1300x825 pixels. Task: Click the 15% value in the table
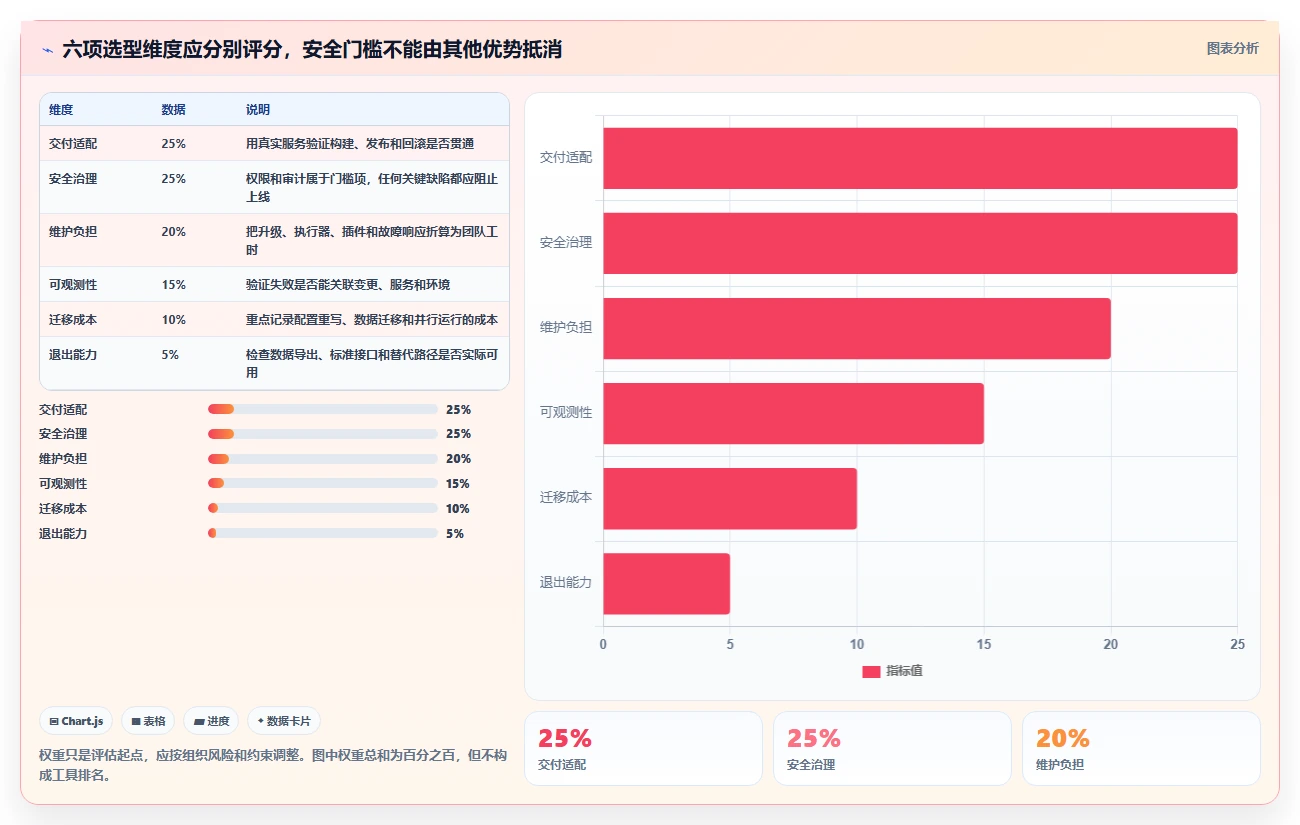click(173, 285)
